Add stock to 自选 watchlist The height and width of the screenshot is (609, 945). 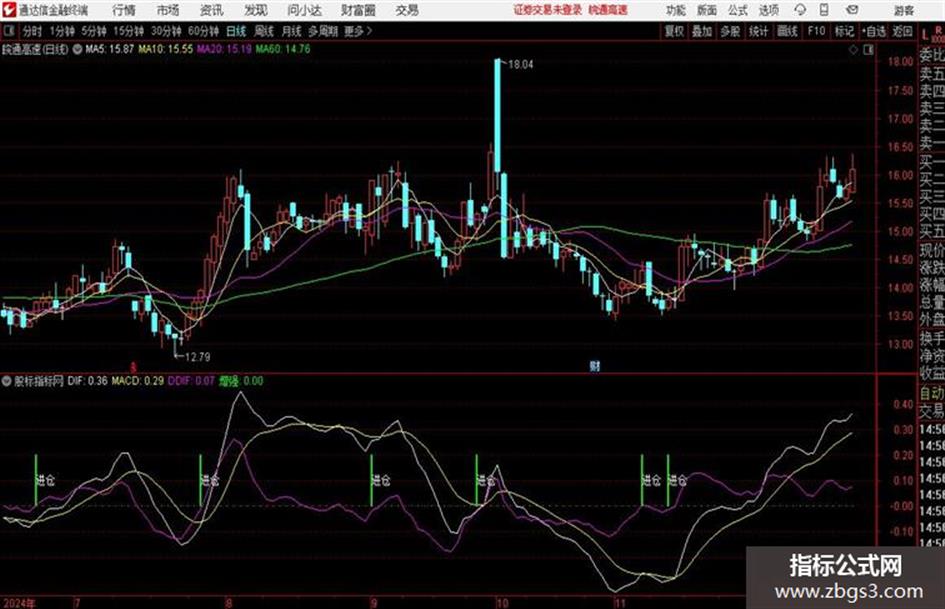click(x=874, y=31)
